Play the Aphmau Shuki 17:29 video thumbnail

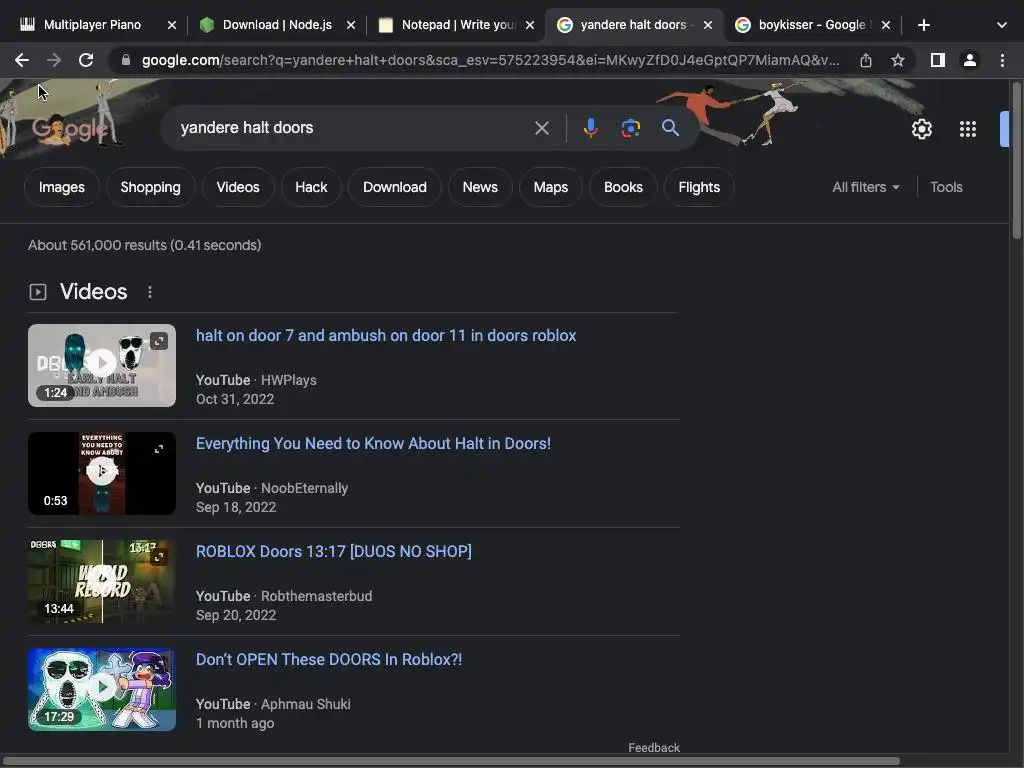coord(102,689)
